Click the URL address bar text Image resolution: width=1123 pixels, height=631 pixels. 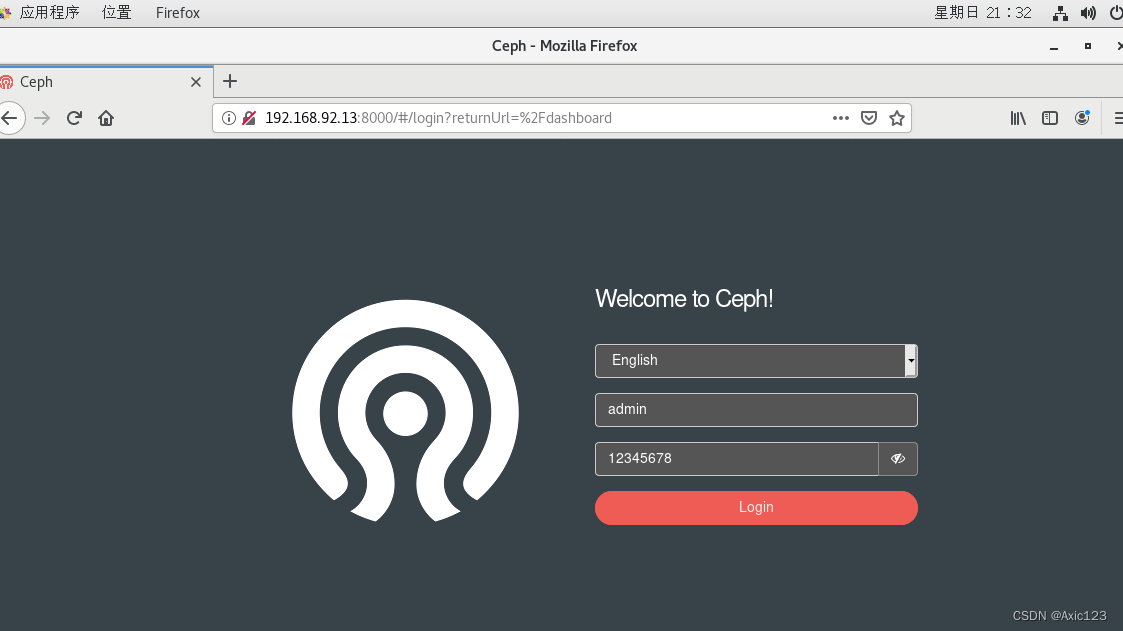point(438,118)
